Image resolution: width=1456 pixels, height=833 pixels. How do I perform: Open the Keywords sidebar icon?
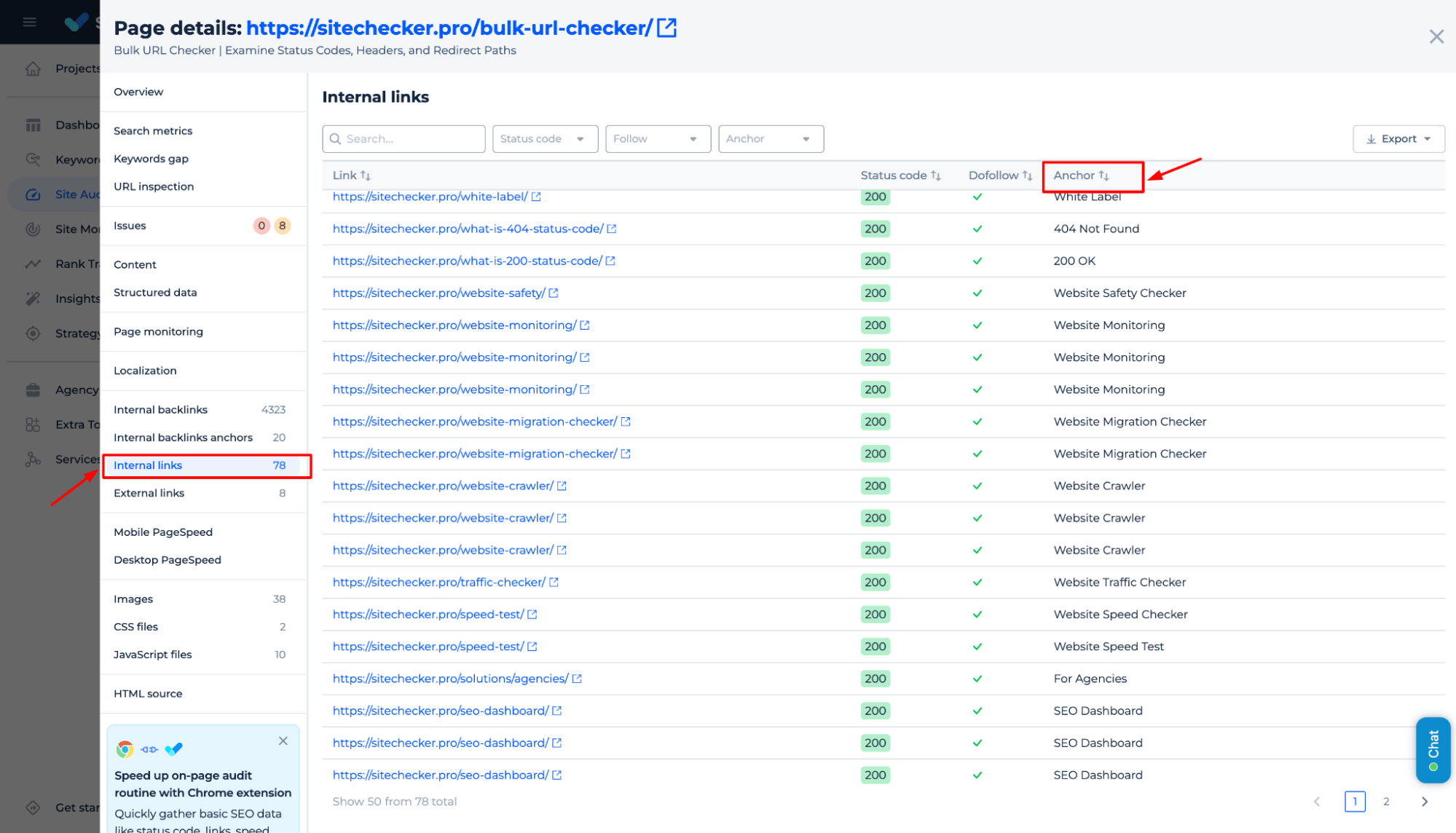pos(33,159)
